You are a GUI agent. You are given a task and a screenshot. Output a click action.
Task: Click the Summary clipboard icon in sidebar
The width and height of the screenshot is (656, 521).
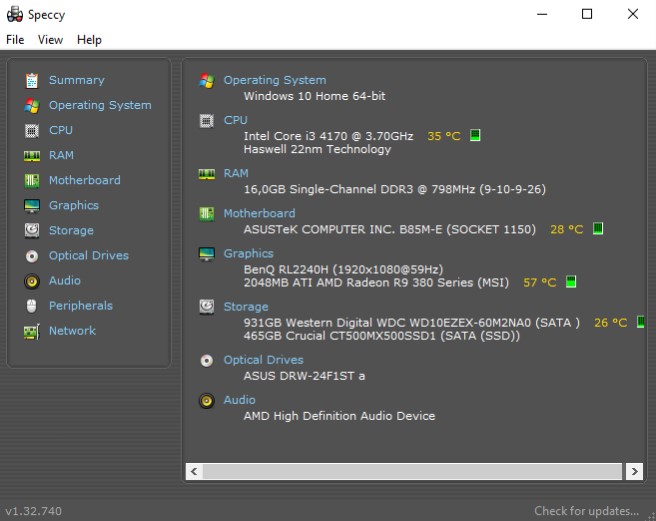(32, 80)
